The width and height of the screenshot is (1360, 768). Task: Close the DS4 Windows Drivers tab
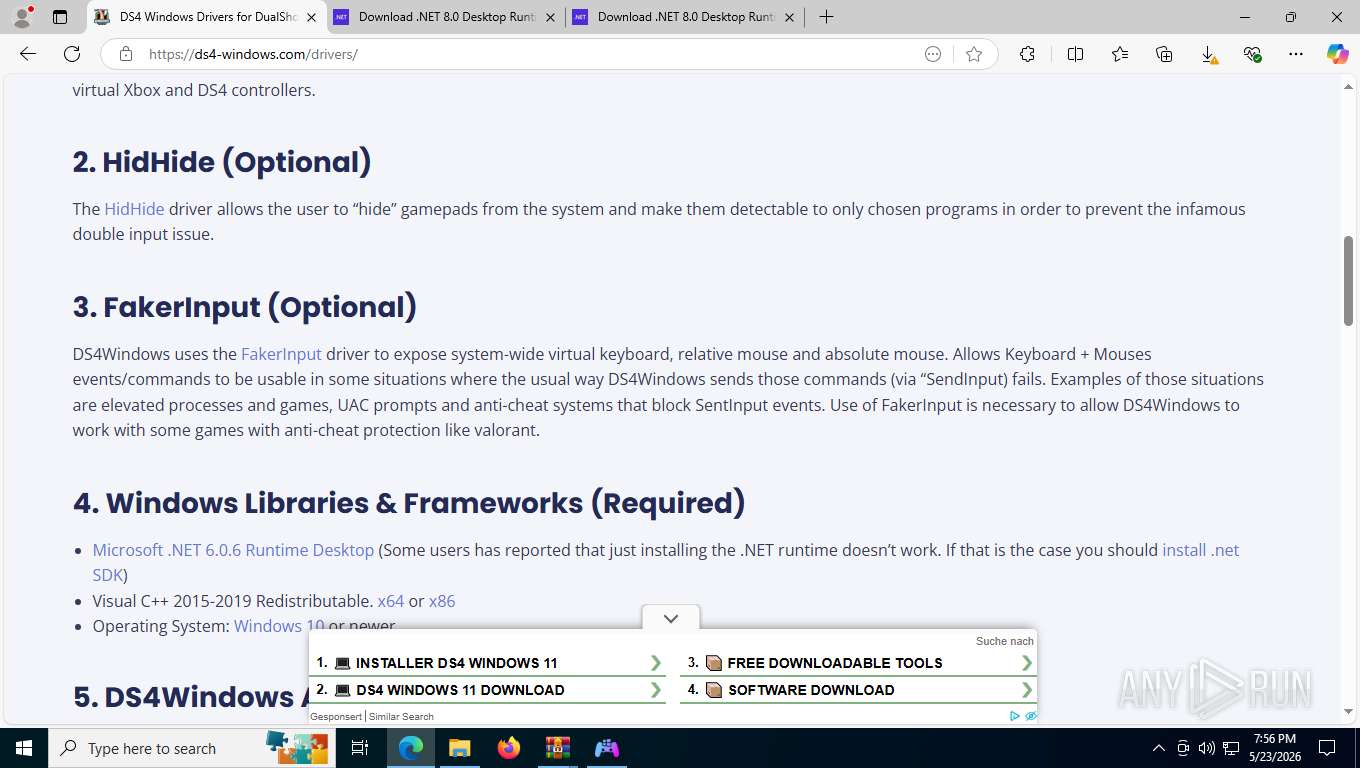click(x=311, y=17)
